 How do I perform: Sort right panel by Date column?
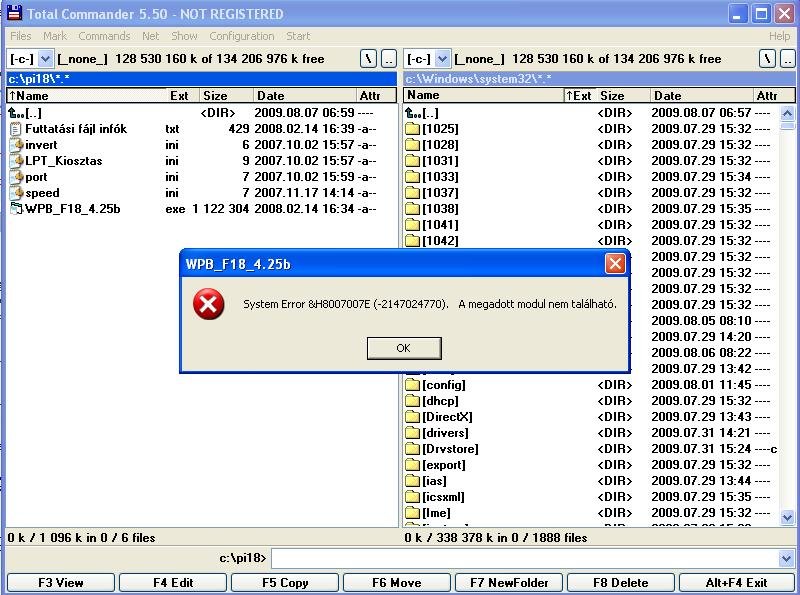click(x=702, y=95)
